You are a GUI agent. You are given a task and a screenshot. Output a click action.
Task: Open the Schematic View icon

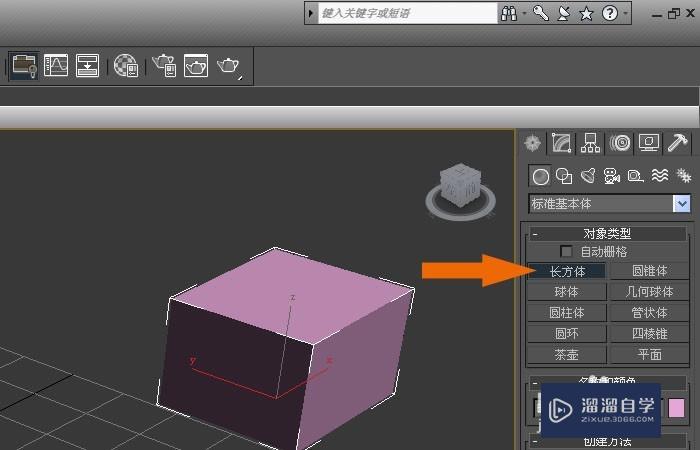[87, 65]
